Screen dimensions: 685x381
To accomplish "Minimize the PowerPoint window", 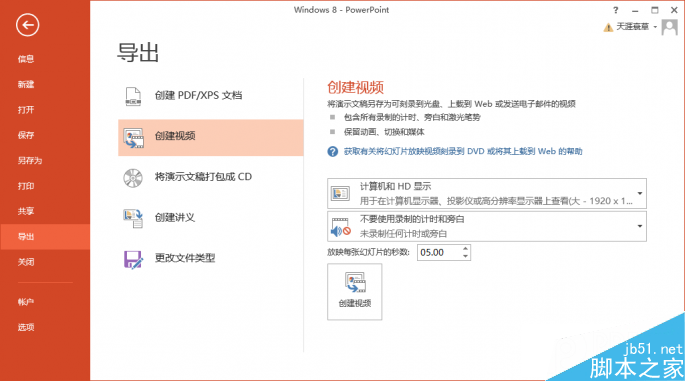I will [x=635, y=10].
